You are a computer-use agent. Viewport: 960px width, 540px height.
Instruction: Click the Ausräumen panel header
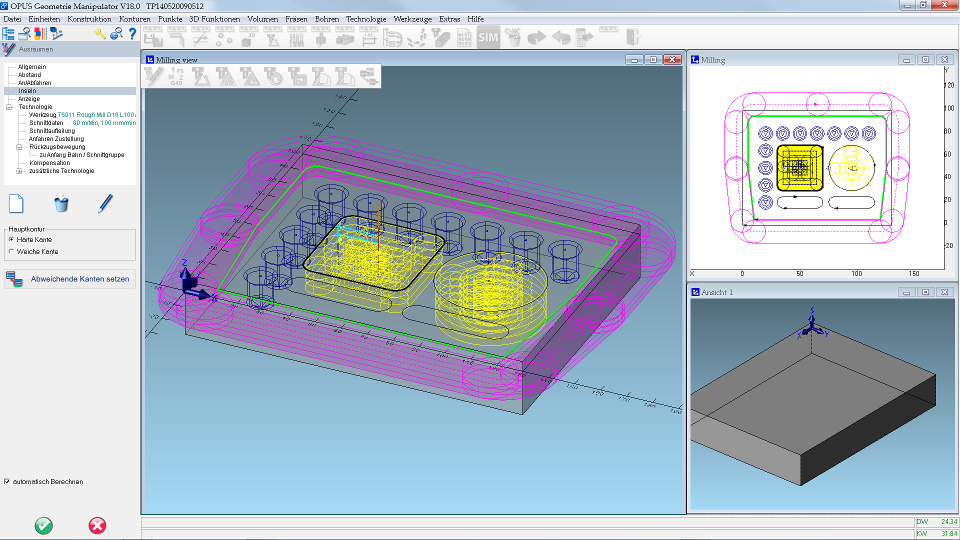(x=70, y=49)
